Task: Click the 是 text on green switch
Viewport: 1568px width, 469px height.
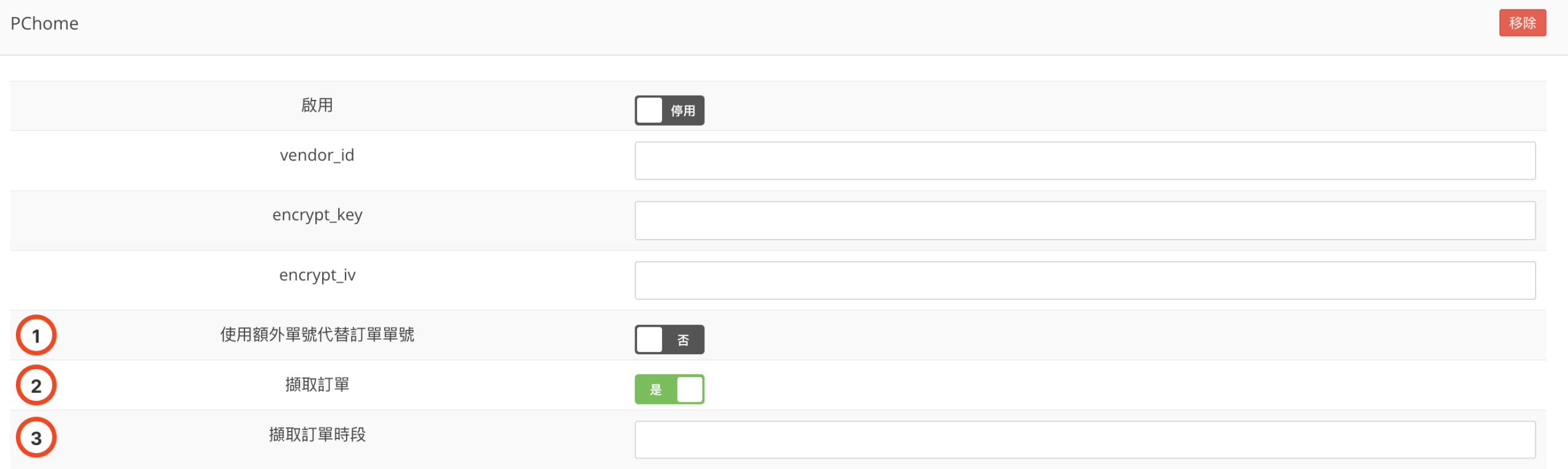Action: [655, 390]
